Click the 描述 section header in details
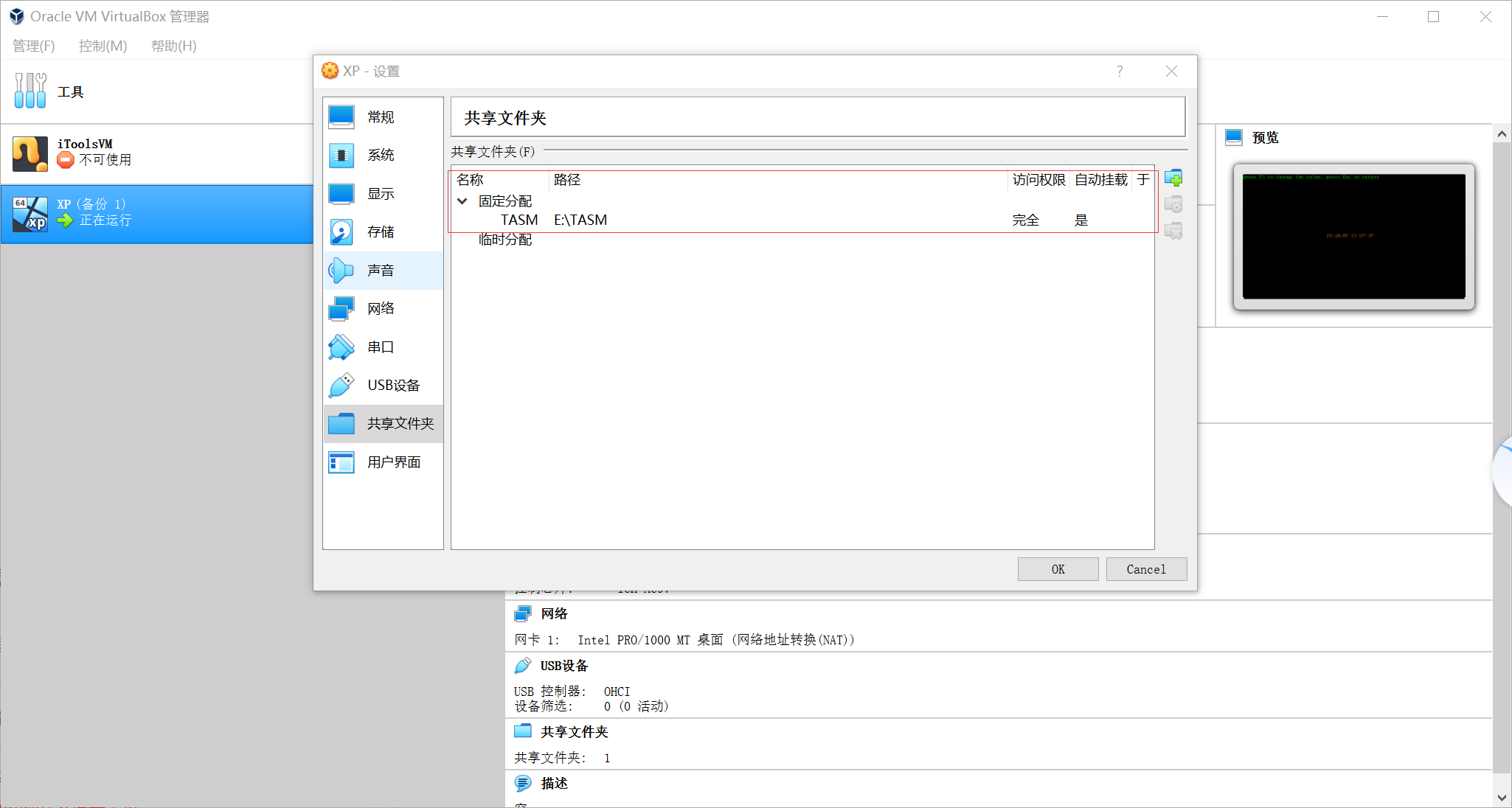The height and width of the screenshot is (808, 1512). click(554, 783)
